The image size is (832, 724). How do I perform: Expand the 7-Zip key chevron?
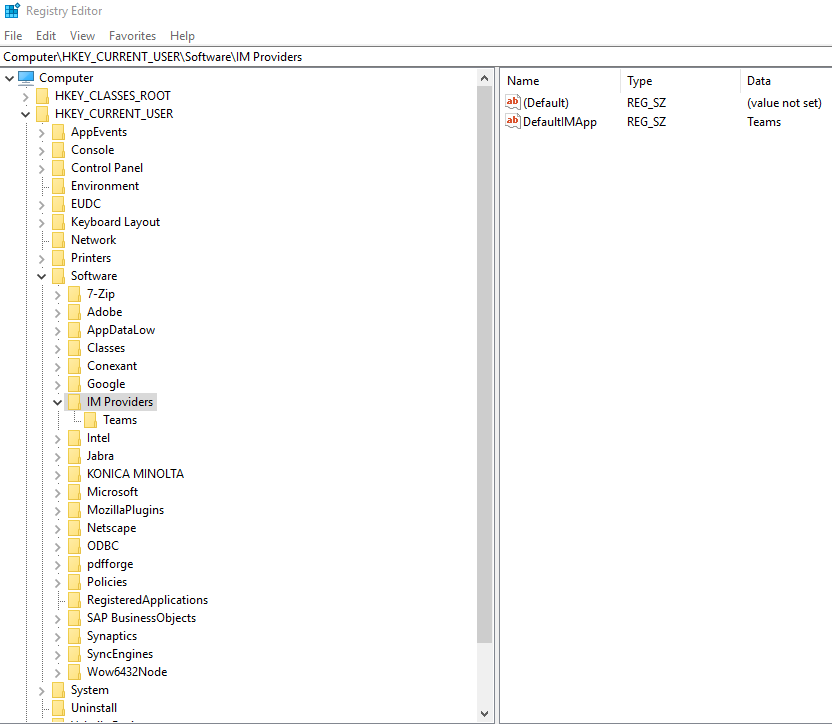tap(57, 295)
